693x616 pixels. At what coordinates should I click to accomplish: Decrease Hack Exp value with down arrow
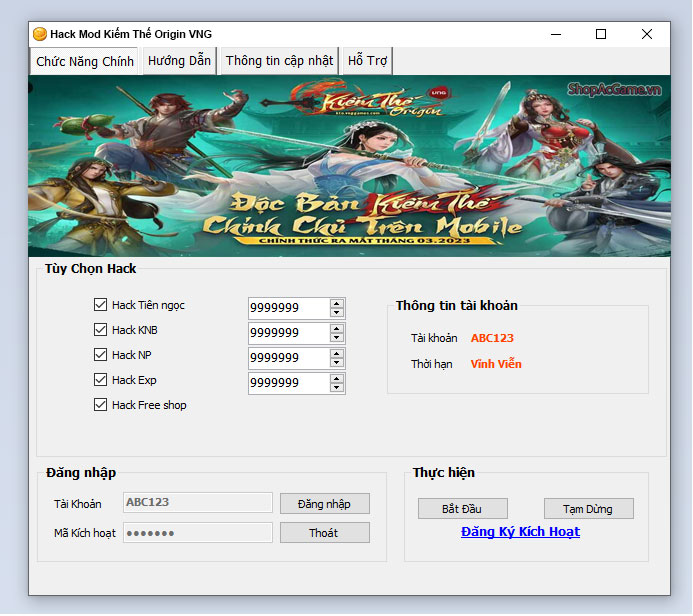(x=337, y=388)
